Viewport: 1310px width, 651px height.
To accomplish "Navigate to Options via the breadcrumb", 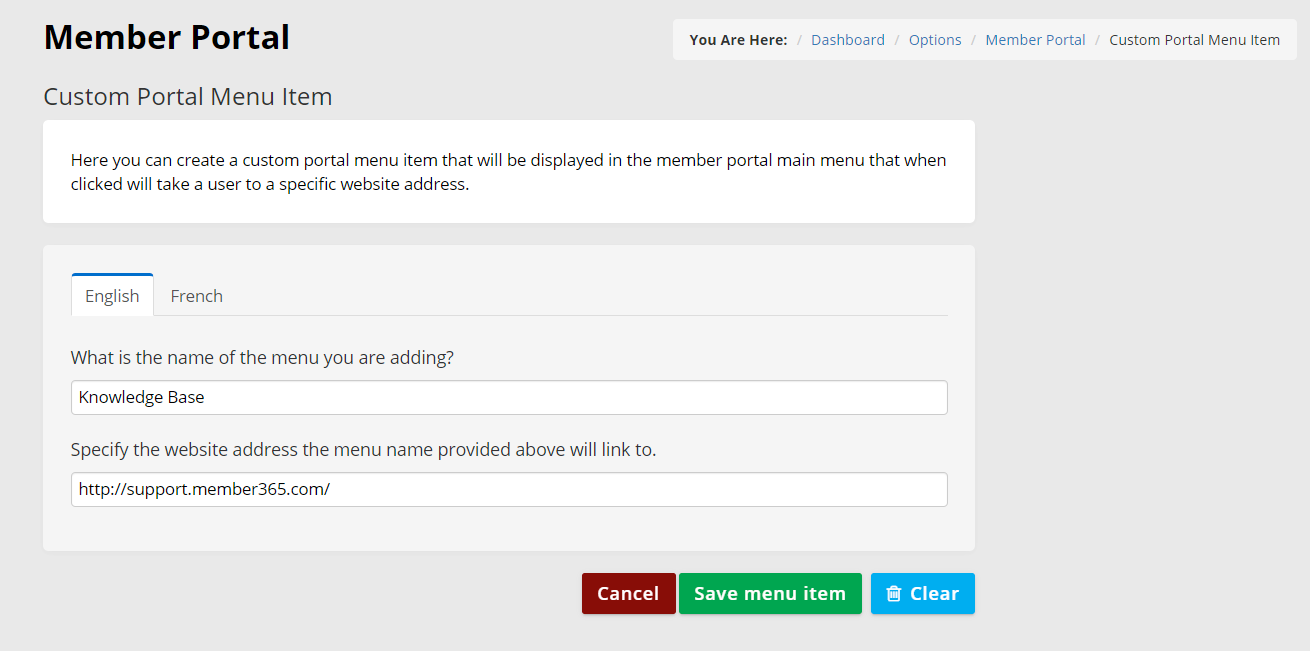I will [935, 39].
